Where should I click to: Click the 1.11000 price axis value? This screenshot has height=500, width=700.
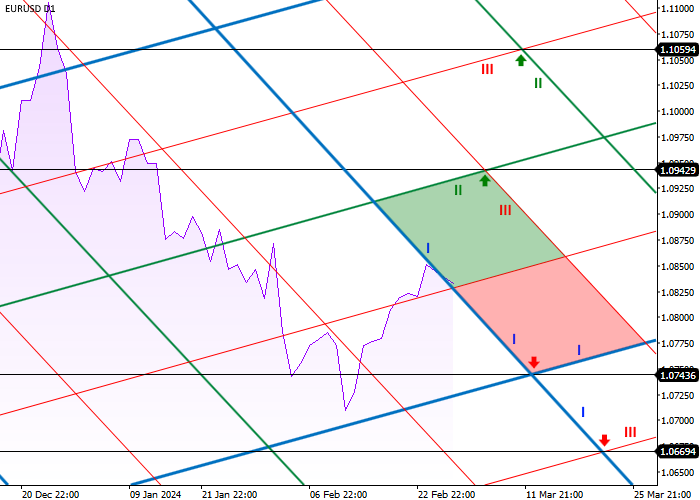point(678,8)
